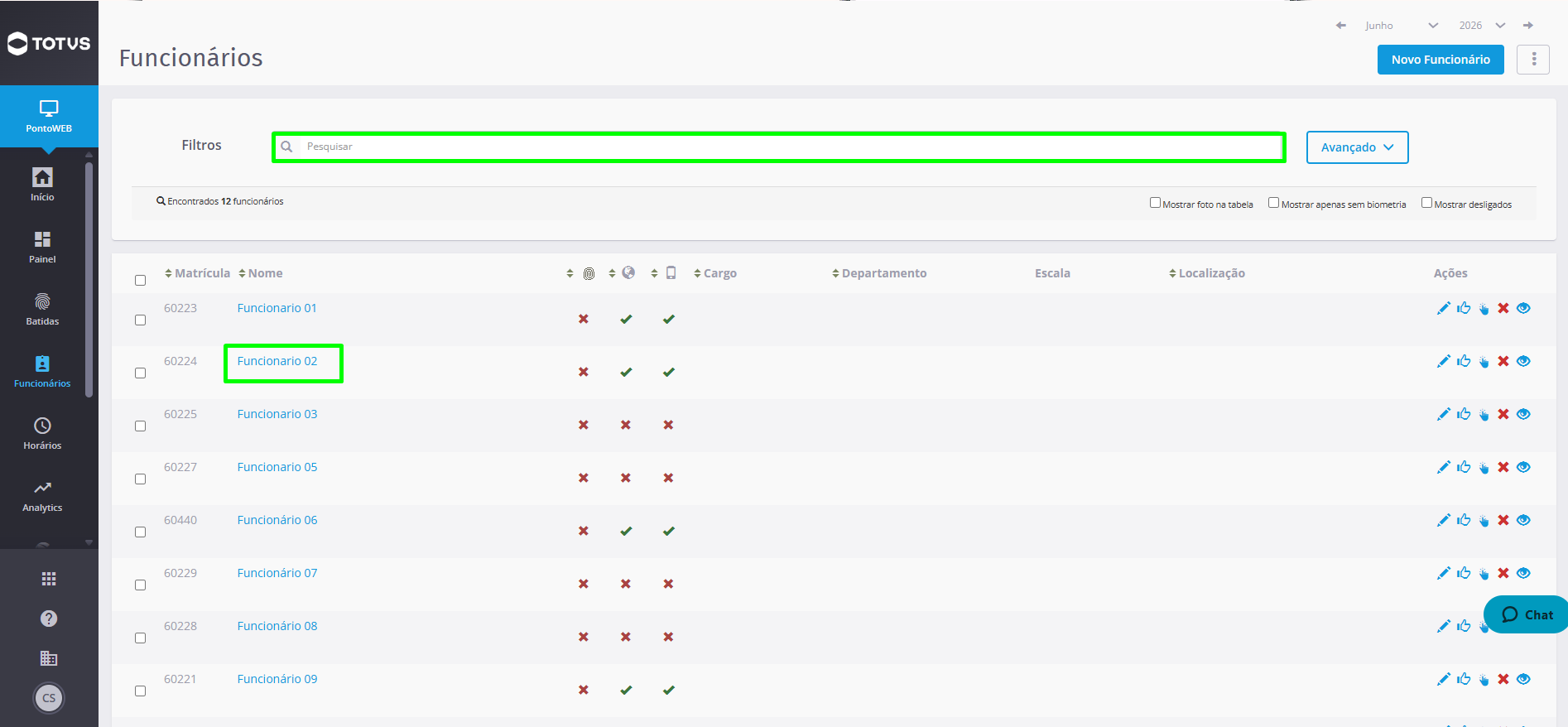Select checkbox for Funcionário 06
This screenshot has width=1568, height=727.
(x=140, y=532)
